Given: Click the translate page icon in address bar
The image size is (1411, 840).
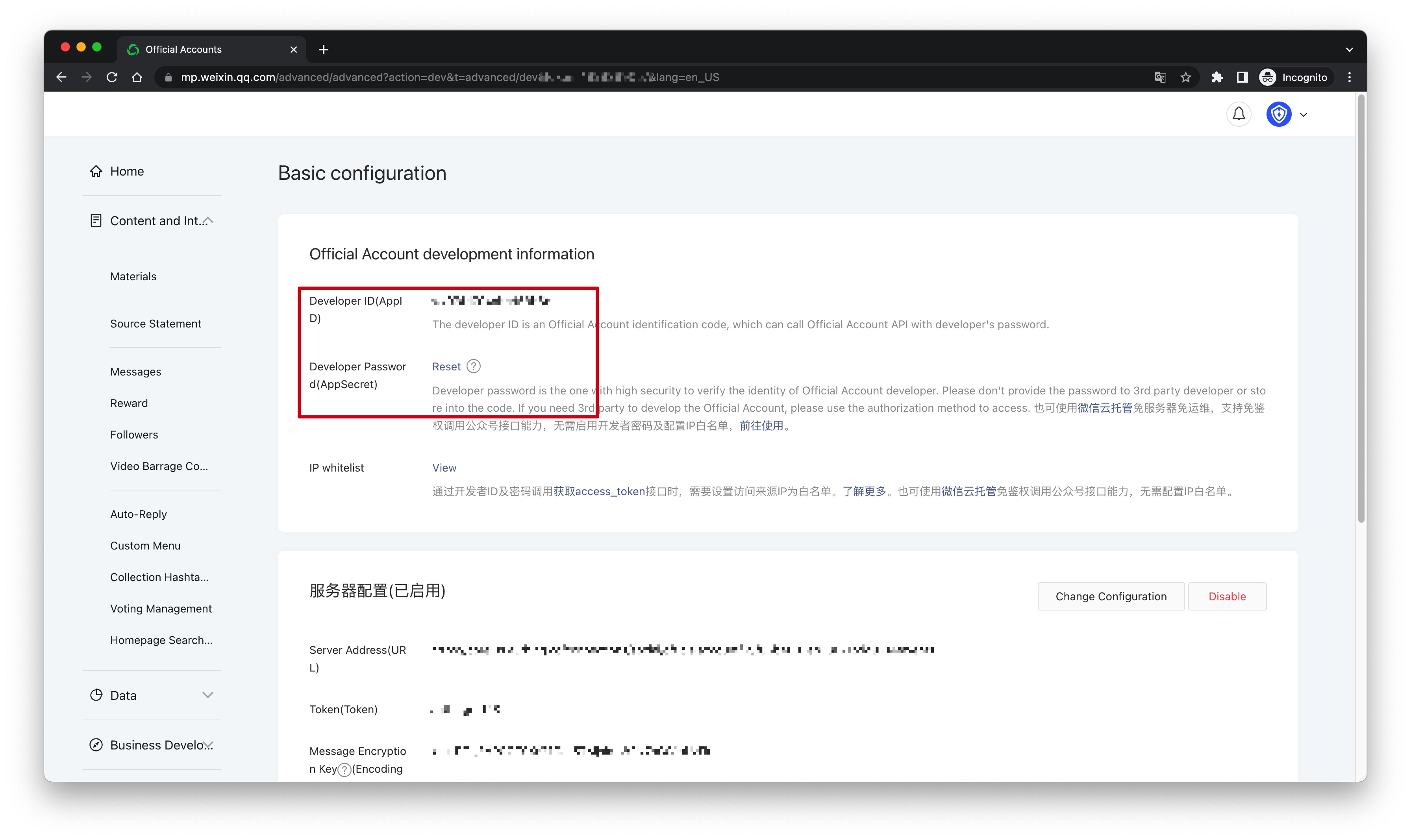Looking at the screenshot, I should pyautogui.click(x=1160, y=78).
